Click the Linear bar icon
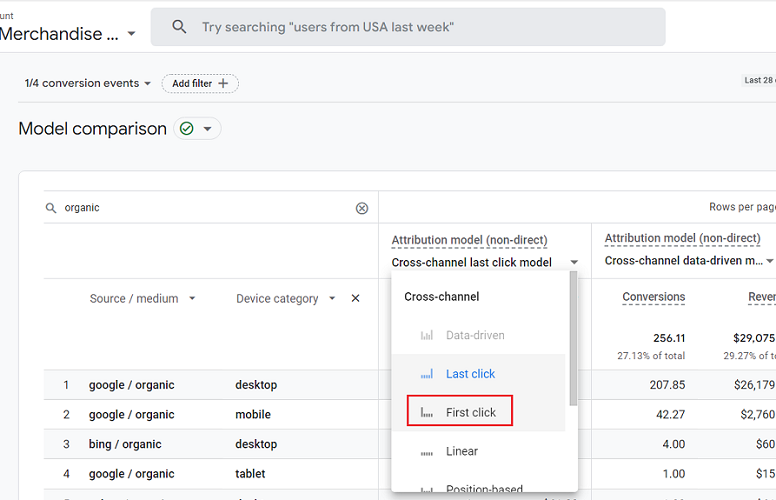The width and height of the screenshot is (776, 500). (x=427, y=452)
